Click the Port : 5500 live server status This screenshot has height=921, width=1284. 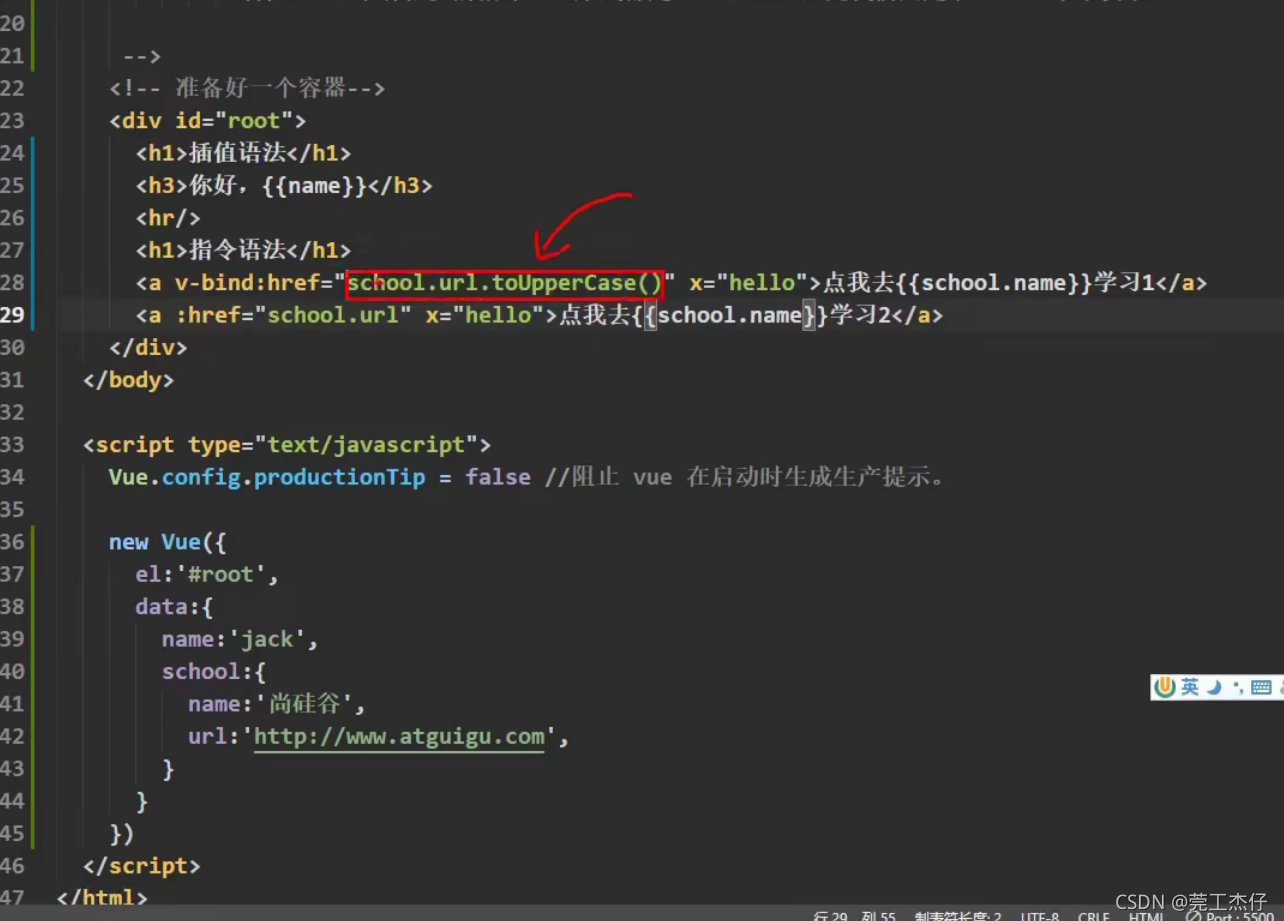tap(1231, 915)
